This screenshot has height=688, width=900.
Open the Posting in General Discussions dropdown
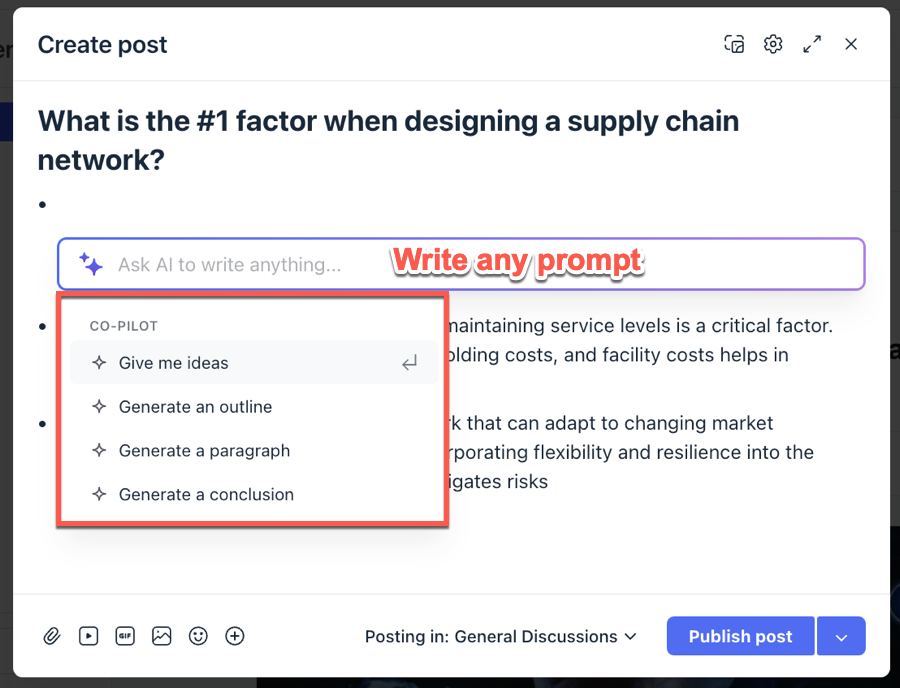[501, 636]
